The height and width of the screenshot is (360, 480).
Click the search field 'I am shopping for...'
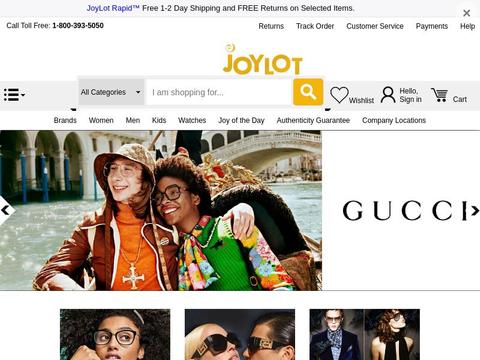(x=220, y=92)
